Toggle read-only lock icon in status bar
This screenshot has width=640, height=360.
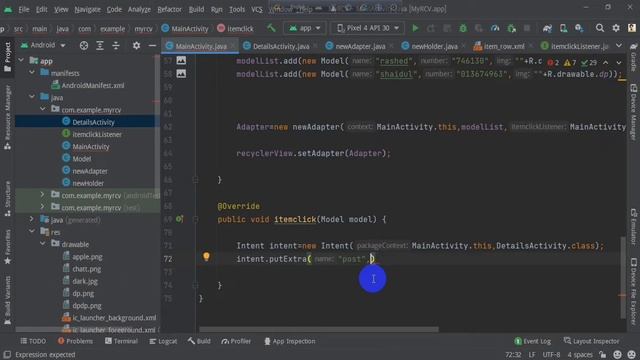tap(602, 355)
